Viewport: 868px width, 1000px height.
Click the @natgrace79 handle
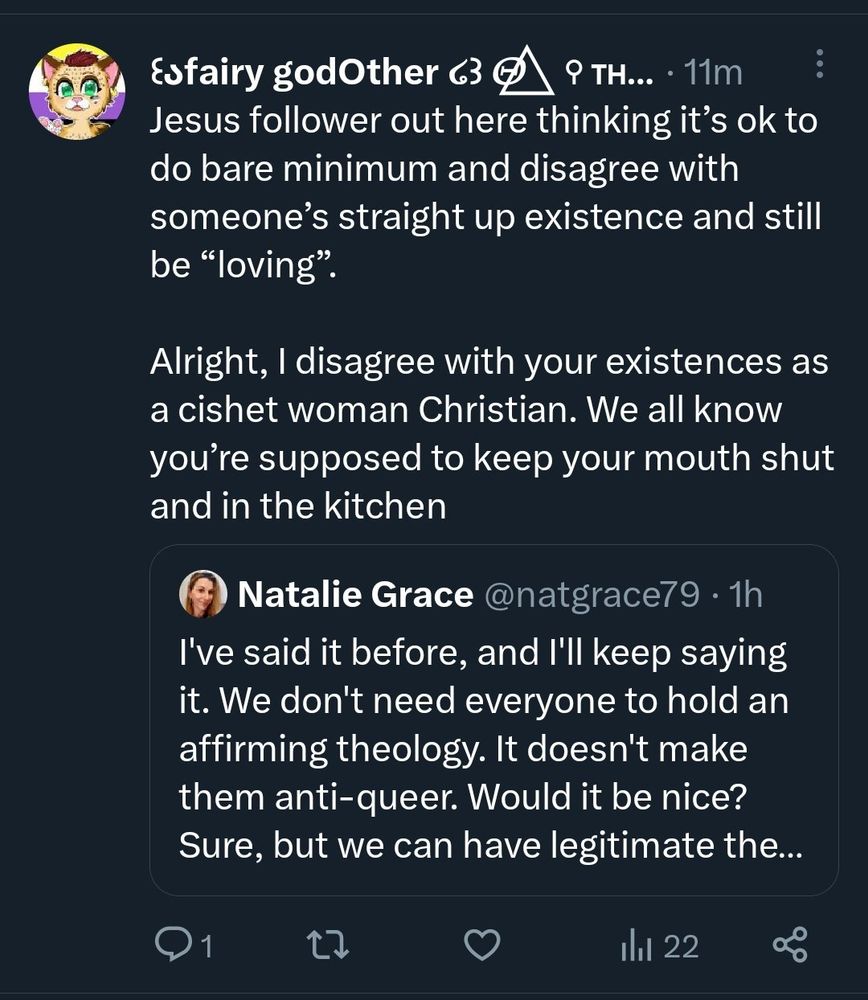click(591, 595)
